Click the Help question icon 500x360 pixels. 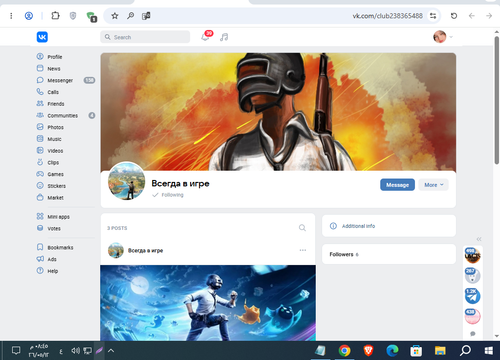[x=40, y=271]
